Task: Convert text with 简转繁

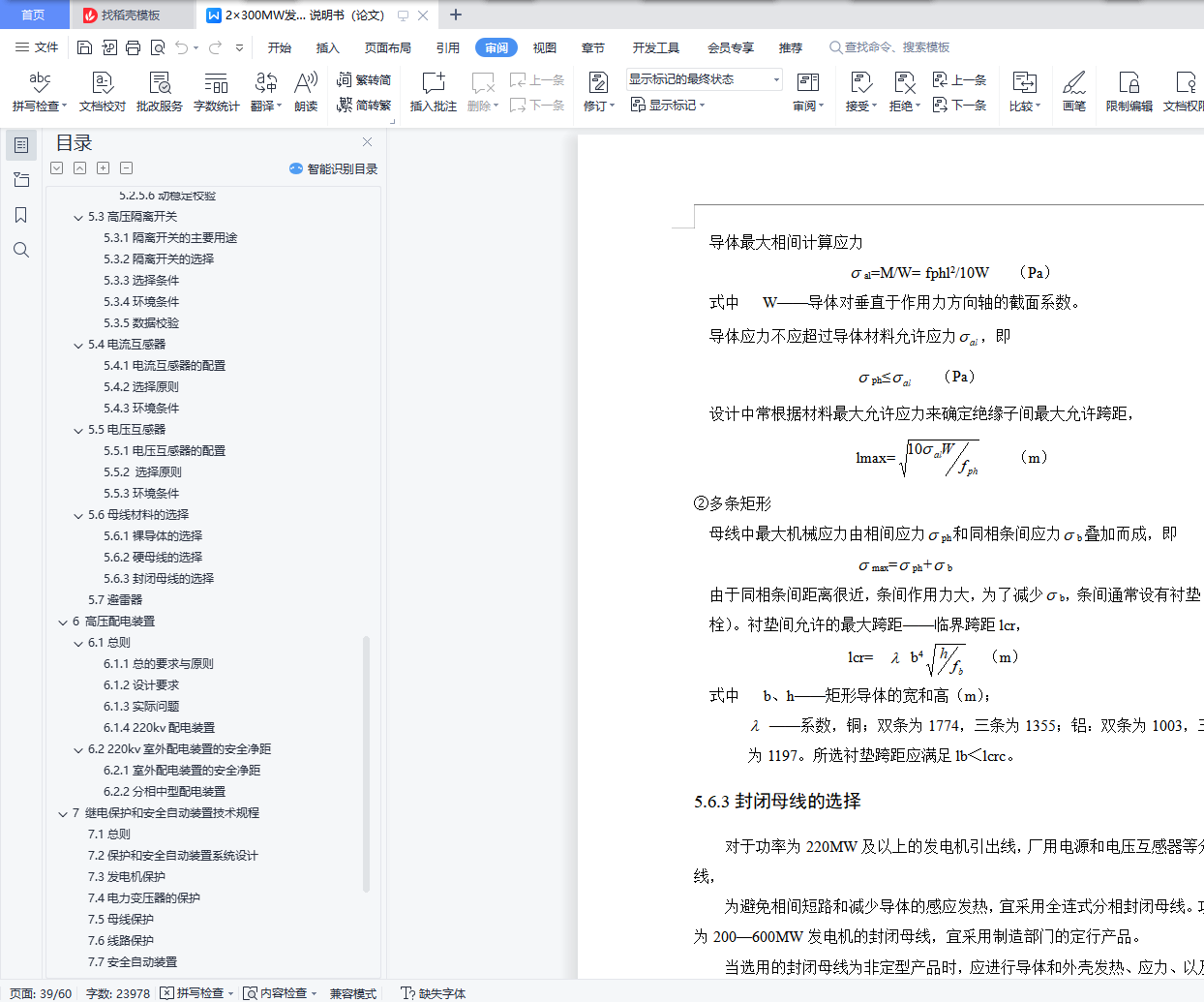Action: pyautogui.click(x=365, y=106)
